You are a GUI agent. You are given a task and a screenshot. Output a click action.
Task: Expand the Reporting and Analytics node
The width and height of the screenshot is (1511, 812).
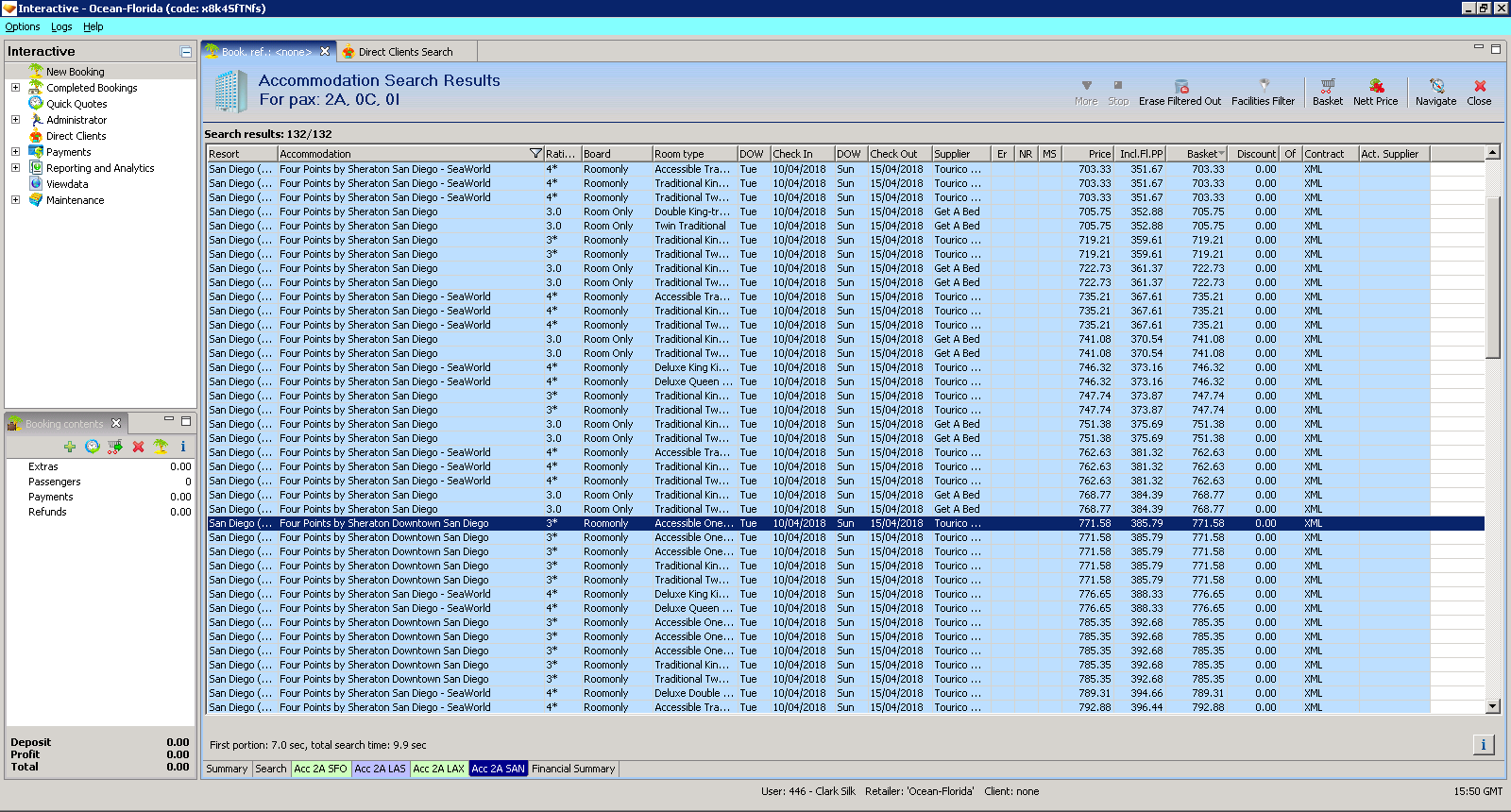point(15,168)
